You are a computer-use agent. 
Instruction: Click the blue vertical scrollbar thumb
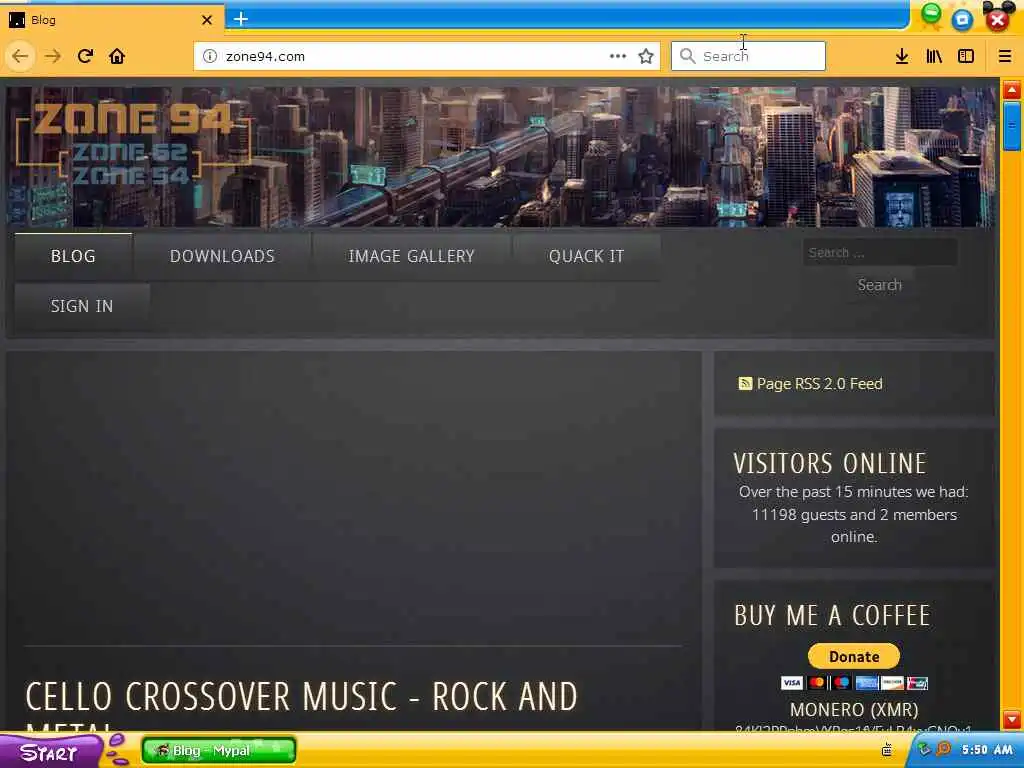pos(1012,126)
